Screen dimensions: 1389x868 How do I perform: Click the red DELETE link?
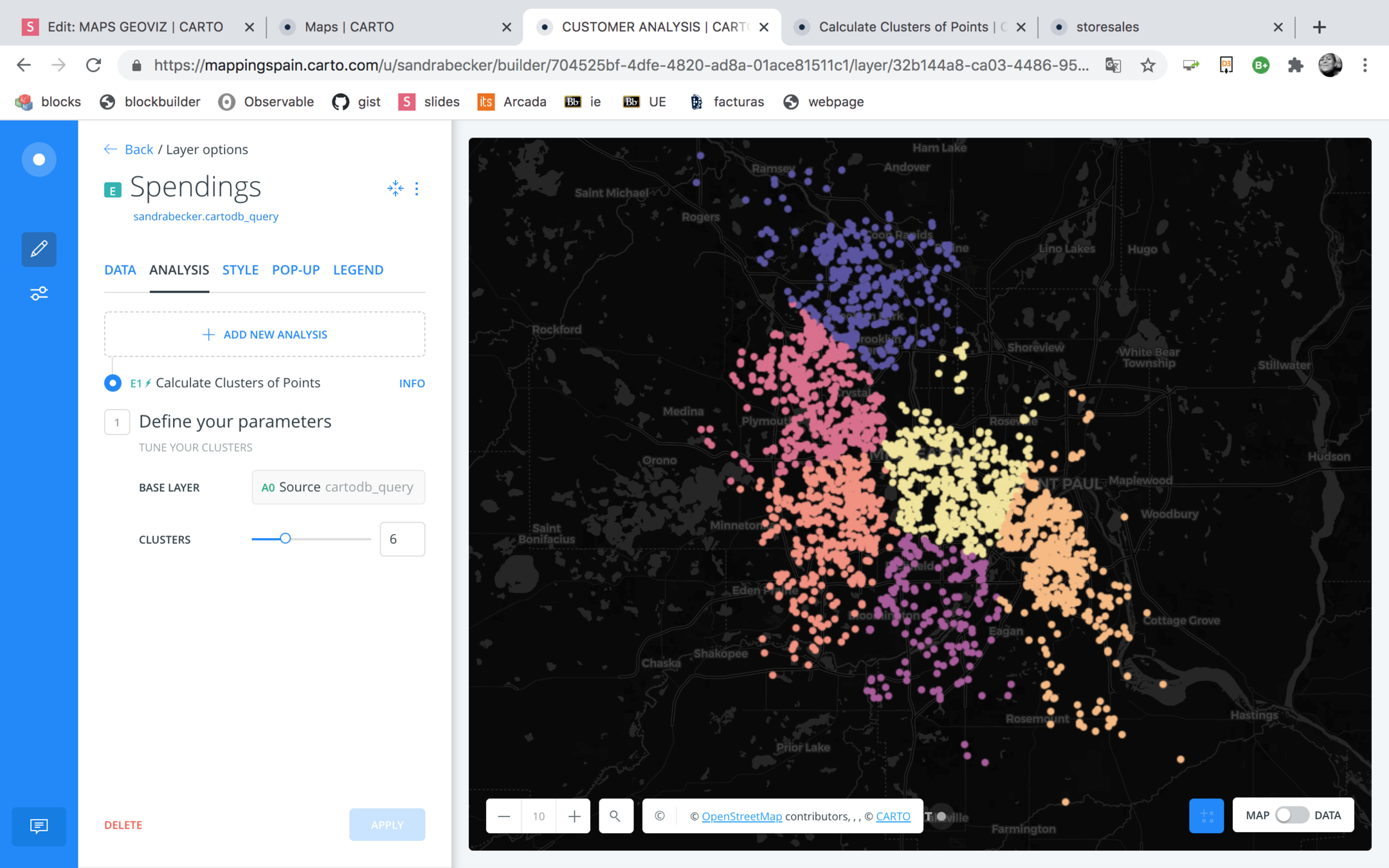[x=123, y=825]
